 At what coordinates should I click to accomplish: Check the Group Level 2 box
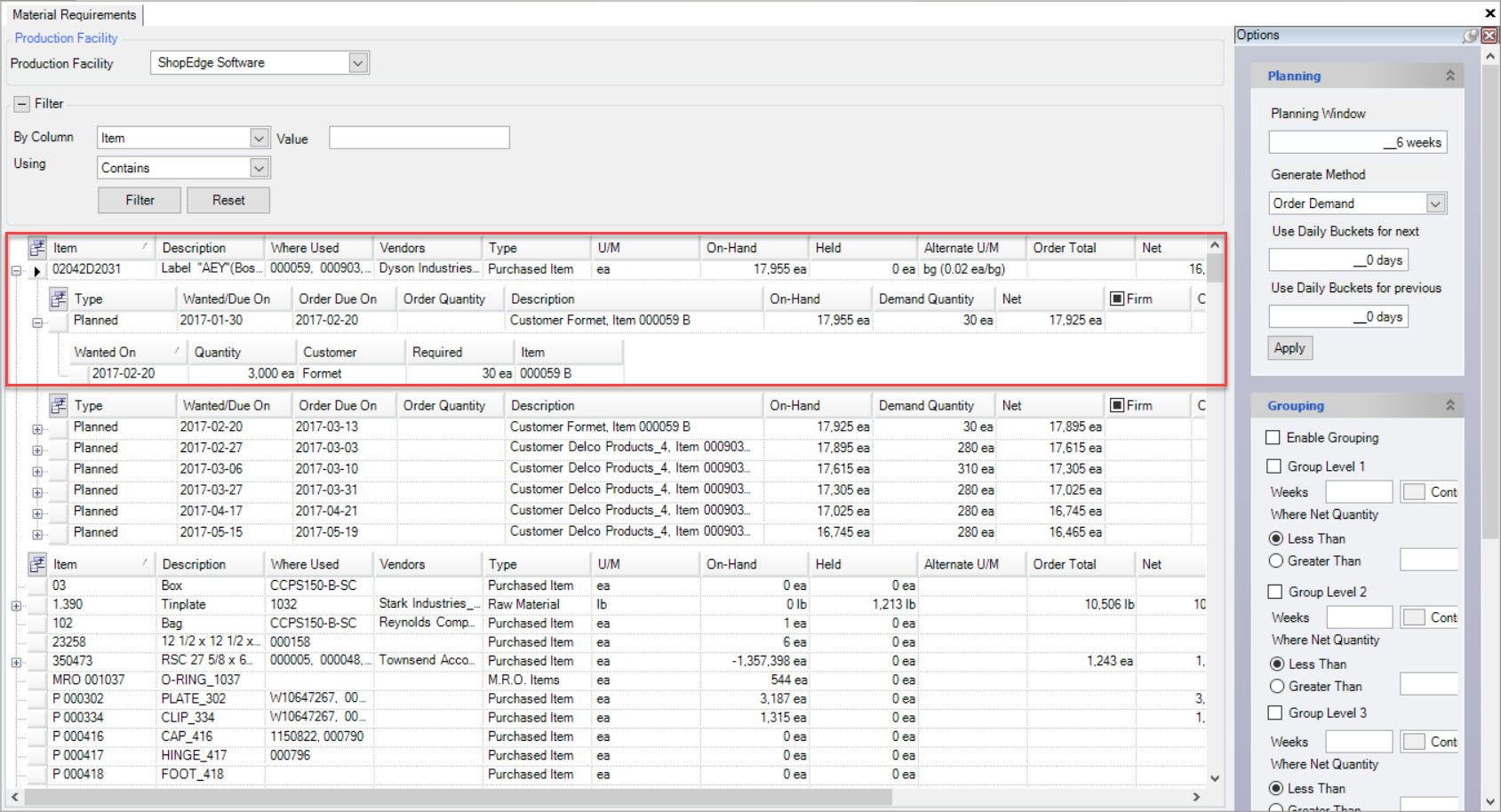[x=1274, y=592]
